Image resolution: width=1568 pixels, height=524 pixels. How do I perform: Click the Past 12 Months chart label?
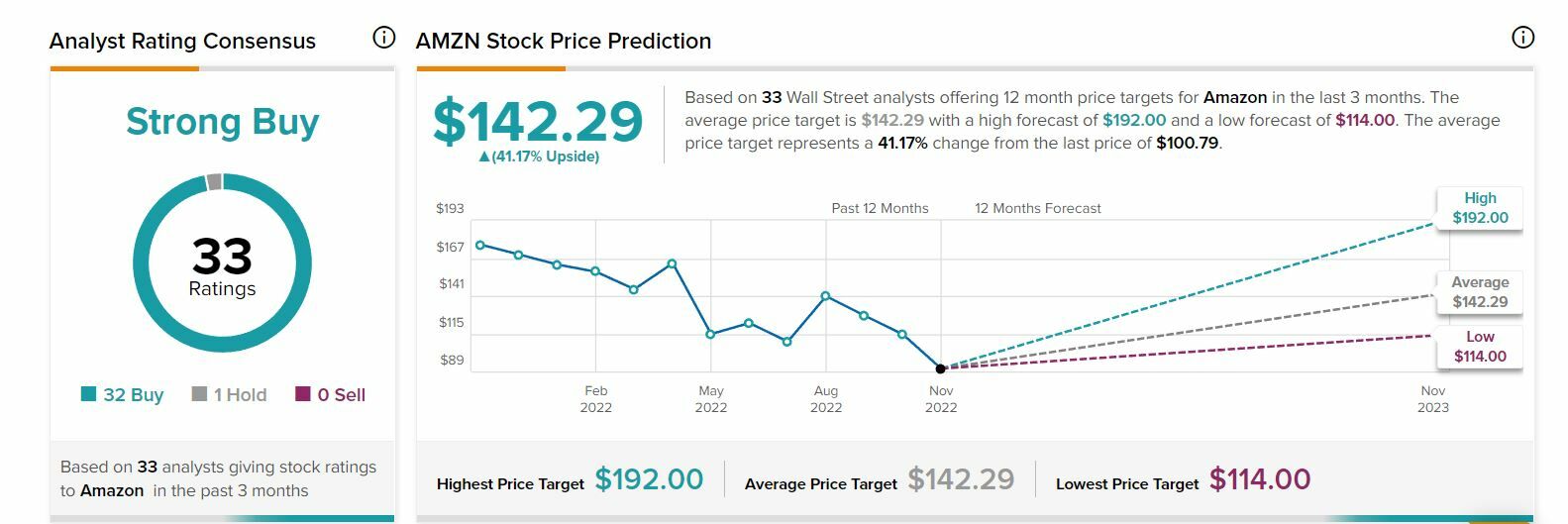[x=880, y=208]
